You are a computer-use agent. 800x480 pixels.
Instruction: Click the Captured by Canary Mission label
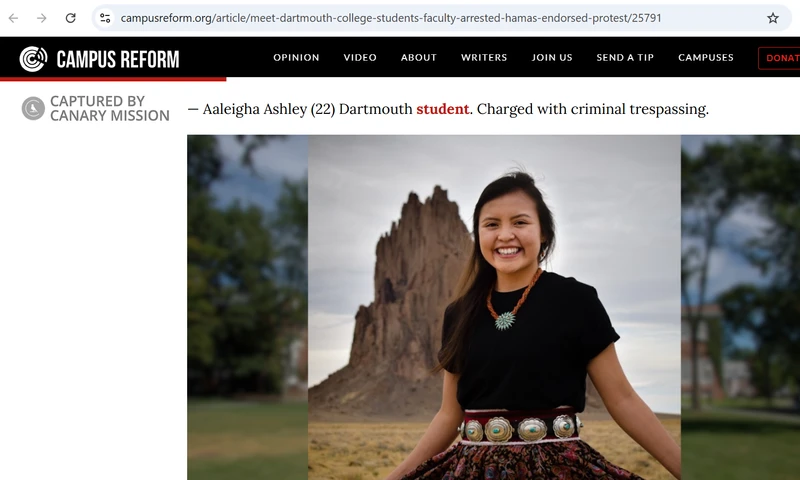point(110,109)
